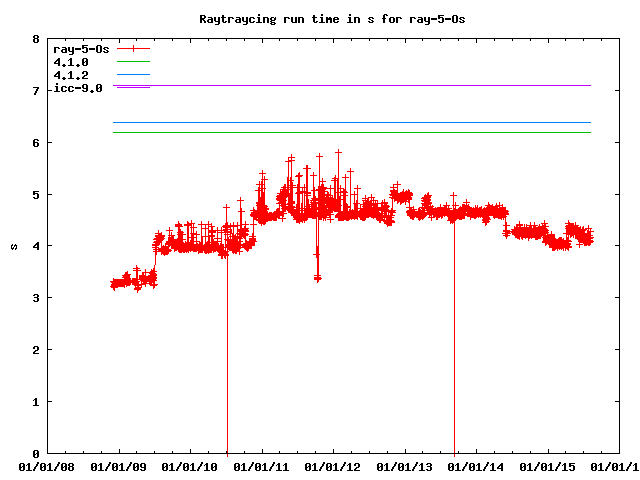Image resolution: width=640 pixels, height=480 pixels.
Task: Click the red legend sample line with marker
Action: click(133, 49)
